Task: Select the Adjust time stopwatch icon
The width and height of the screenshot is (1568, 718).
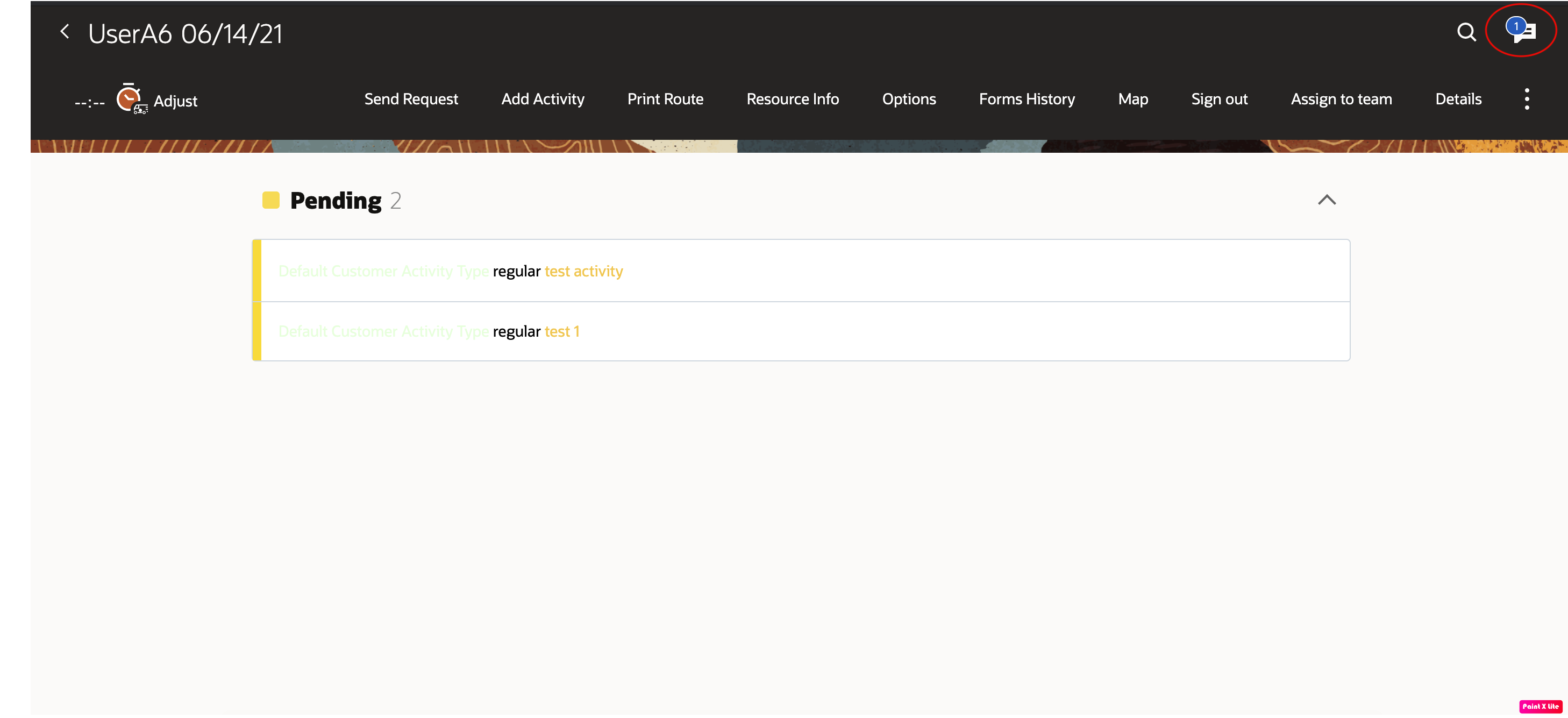Action: [x=128, y=98]
